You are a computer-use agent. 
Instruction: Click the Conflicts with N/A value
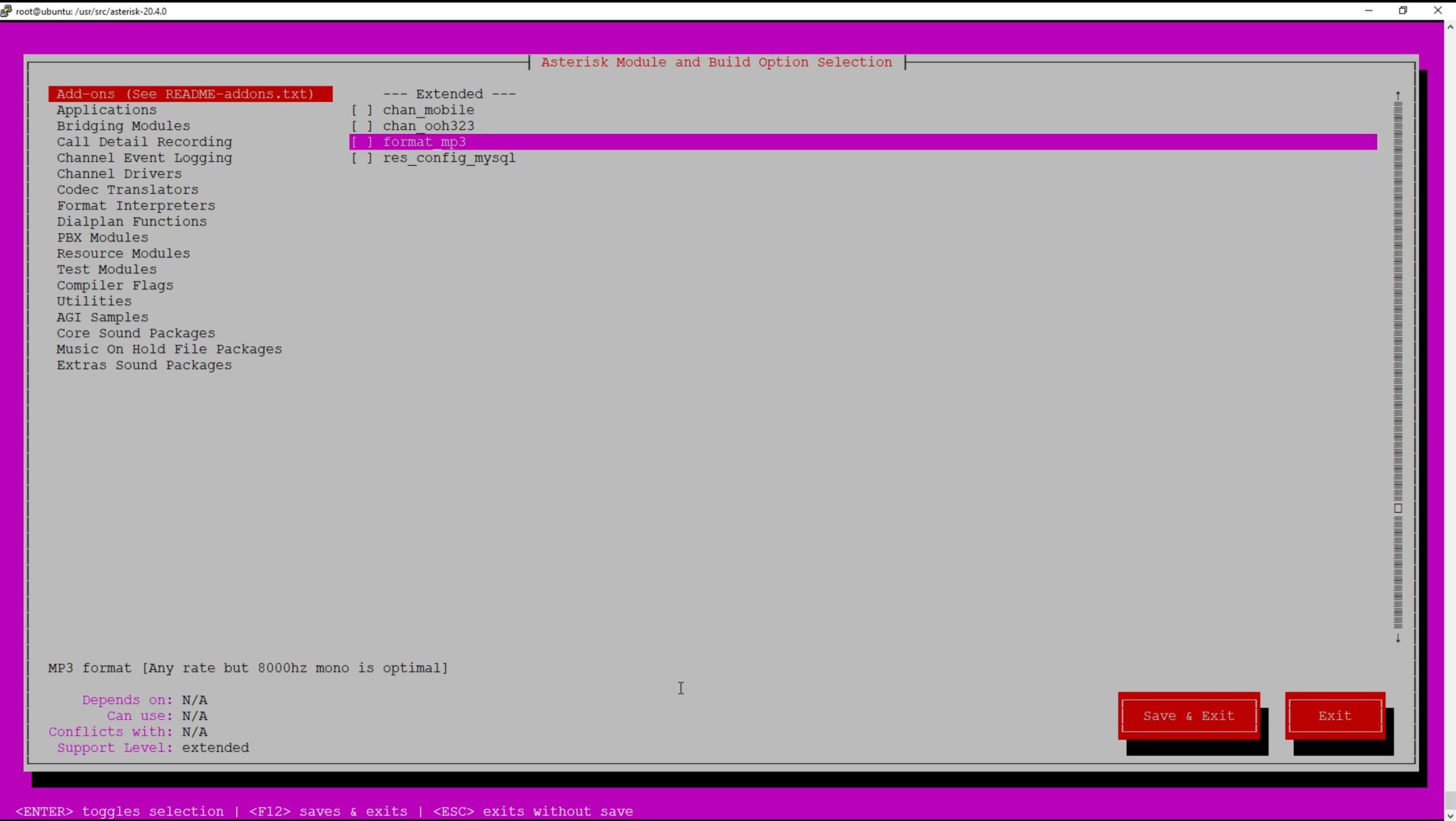coord(195,732)
